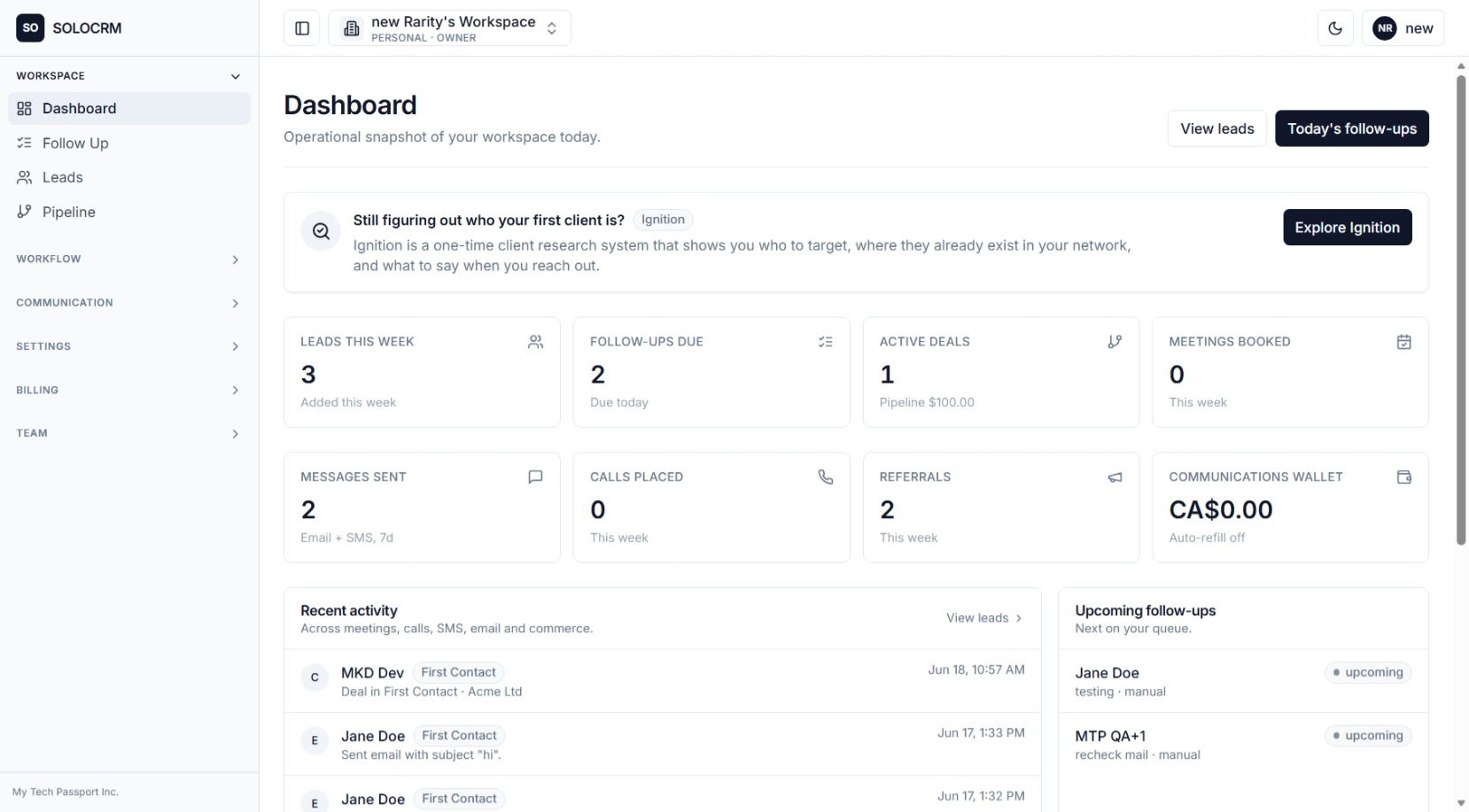Click the vertical page scrollbar thumb
Screen dimensions: 1469x812
[1461, 310]
